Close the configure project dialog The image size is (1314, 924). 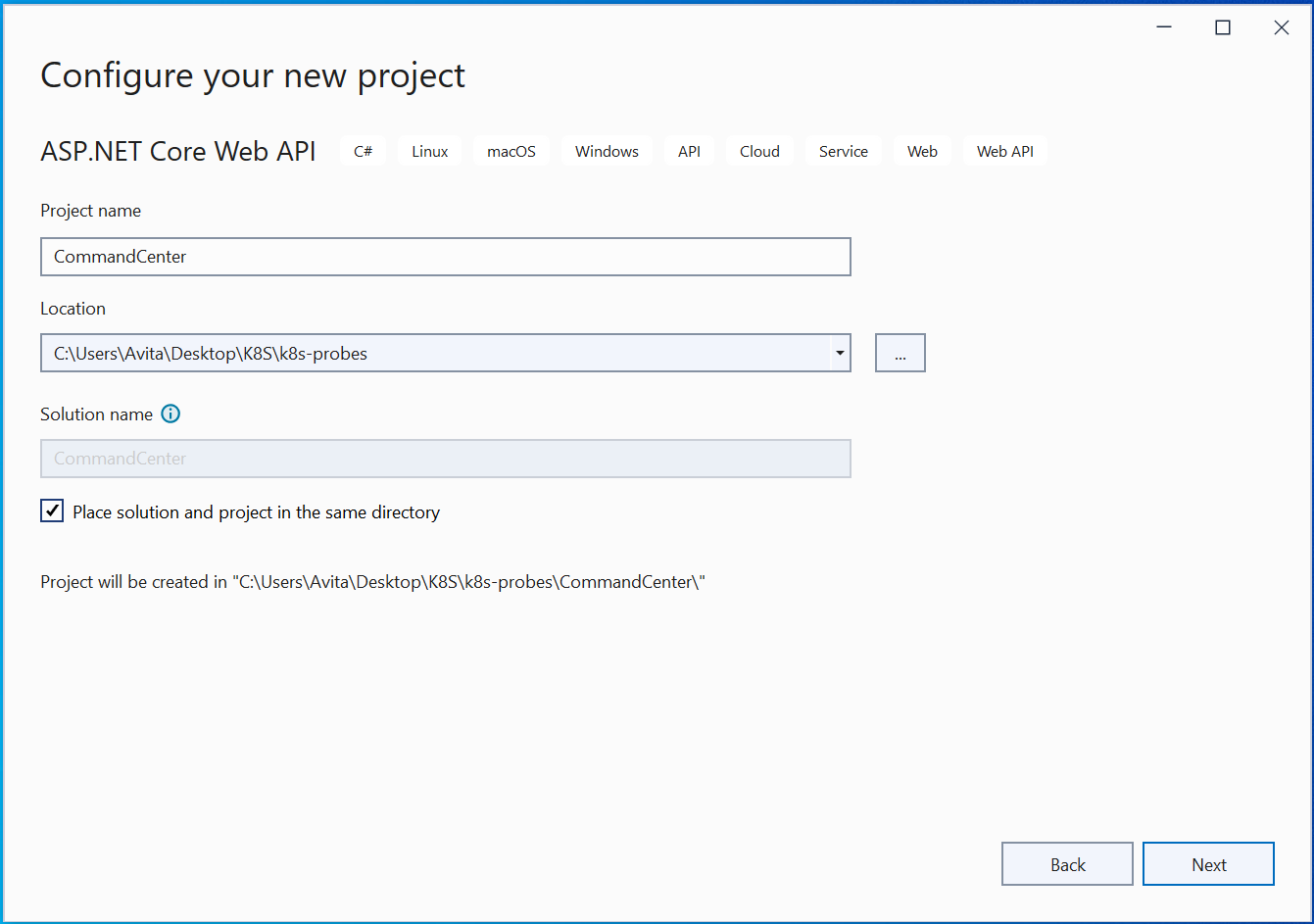click(1282, 27)
